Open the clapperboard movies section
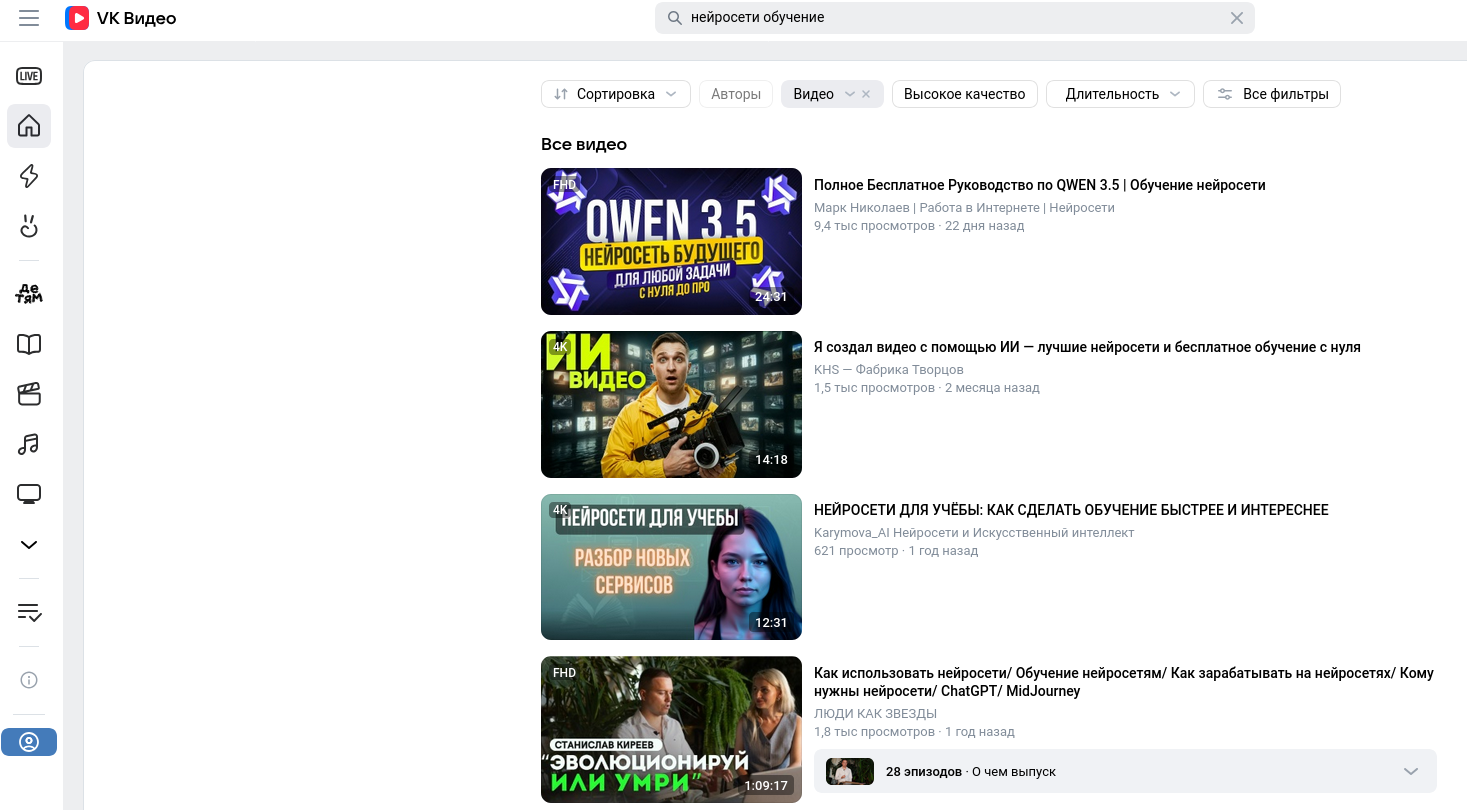Viewport: 1467px width, 810px height. click(29, 394)
